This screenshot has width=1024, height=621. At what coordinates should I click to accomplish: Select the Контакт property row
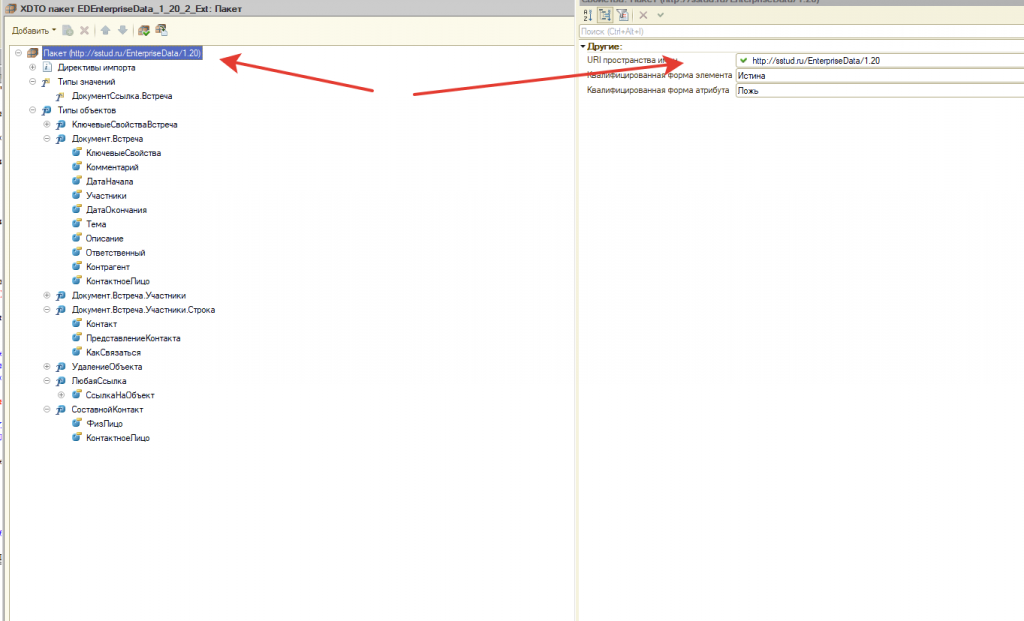coord(102,324)
